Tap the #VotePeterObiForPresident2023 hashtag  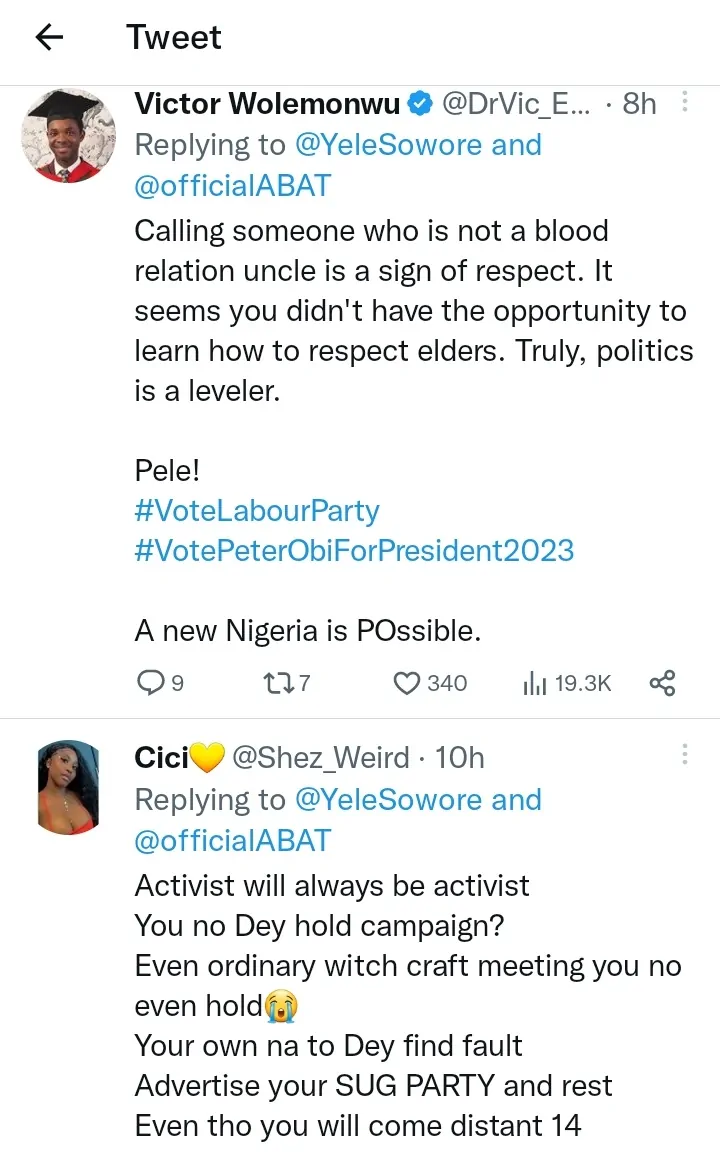[x=354, y=550]
